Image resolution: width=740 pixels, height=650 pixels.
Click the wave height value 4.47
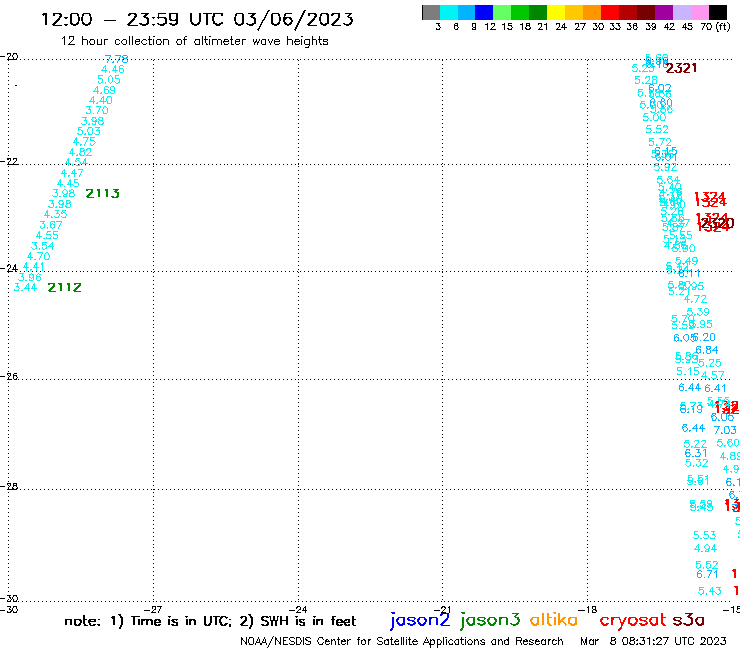click(x=72, y=173)
